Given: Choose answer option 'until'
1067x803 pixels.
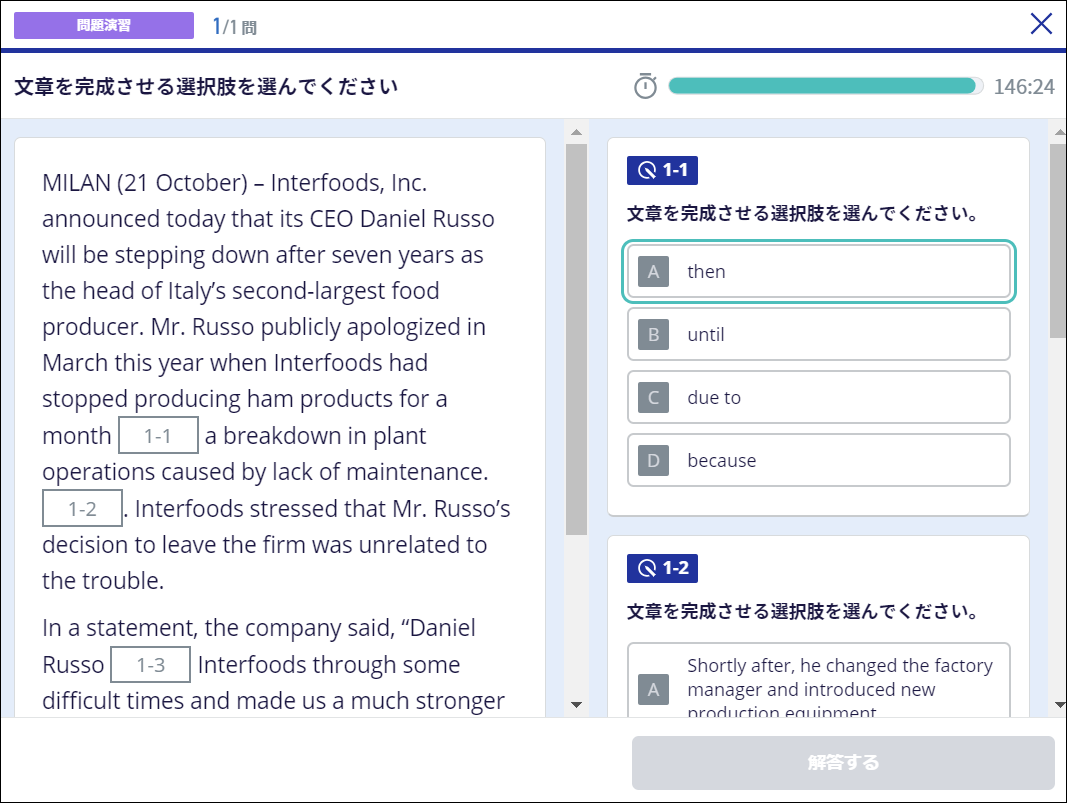Looking at the screenshot, I should (x=818, y=335).
